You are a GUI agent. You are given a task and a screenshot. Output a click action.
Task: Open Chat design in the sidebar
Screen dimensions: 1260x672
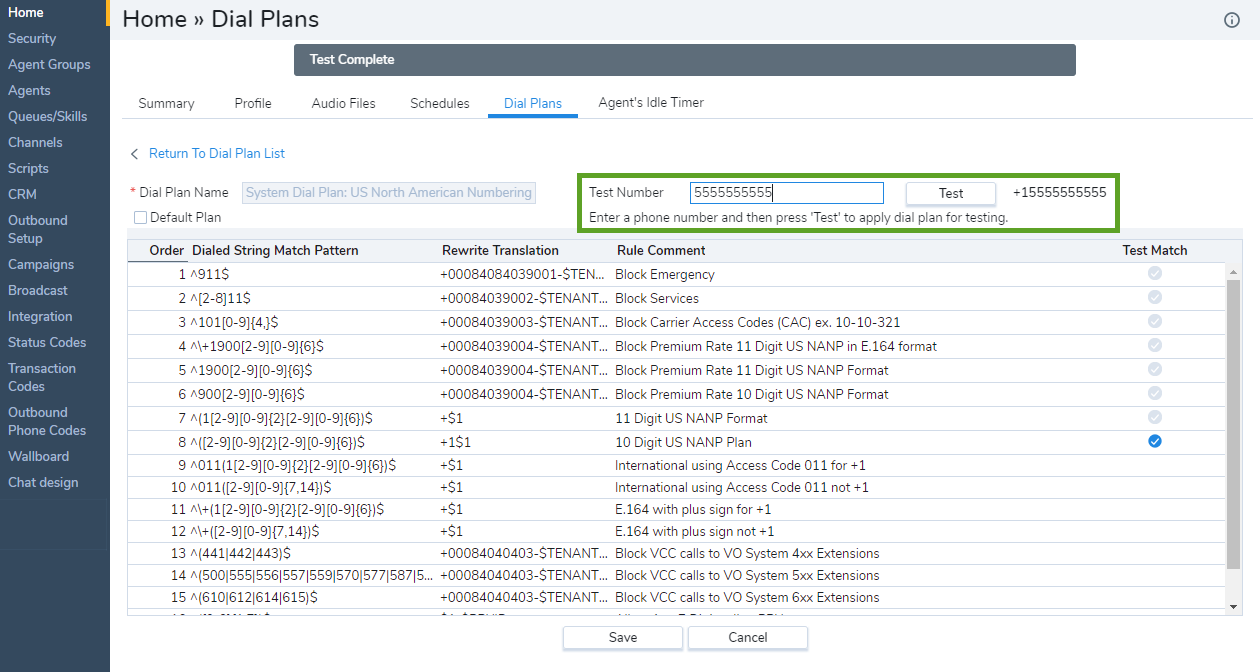click(x=43, y=482)
